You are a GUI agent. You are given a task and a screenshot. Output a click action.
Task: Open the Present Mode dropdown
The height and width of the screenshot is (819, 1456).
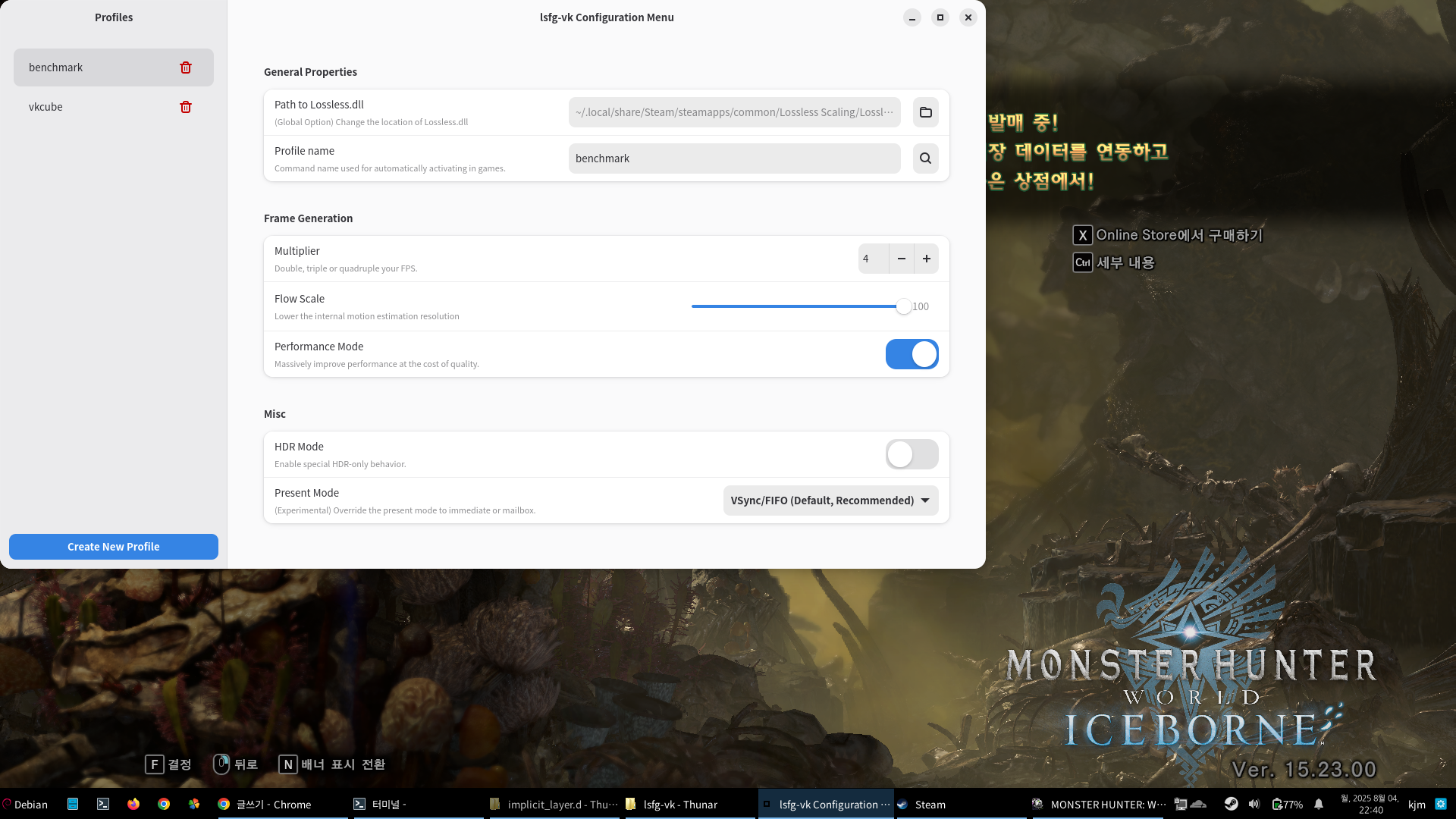(x=830, y=500)
